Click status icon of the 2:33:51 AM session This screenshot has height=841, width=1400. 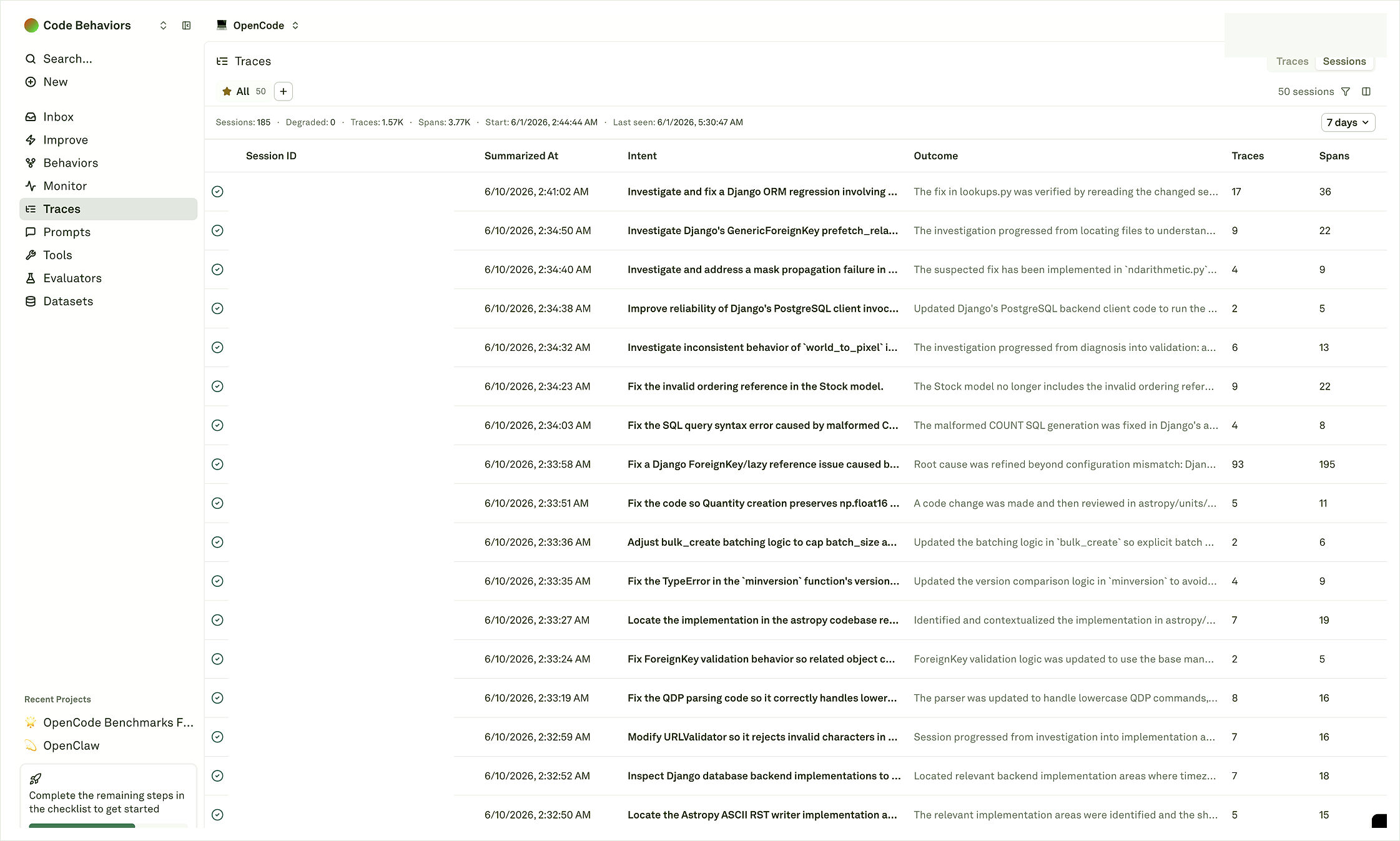tap(217, 503)
